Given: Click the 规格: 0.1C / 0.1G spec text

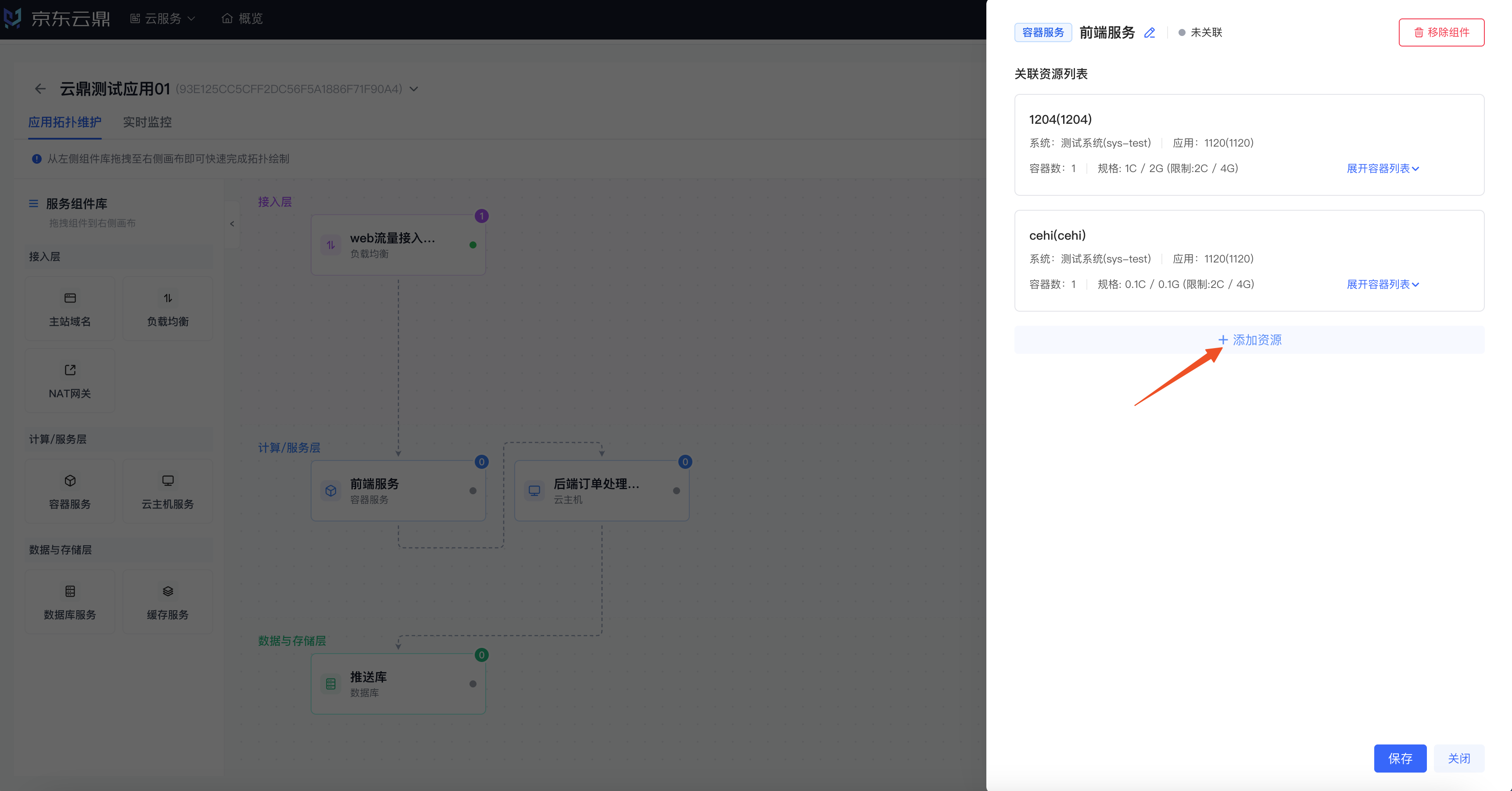Looking at the screenshot, I should coord(1175,284).
